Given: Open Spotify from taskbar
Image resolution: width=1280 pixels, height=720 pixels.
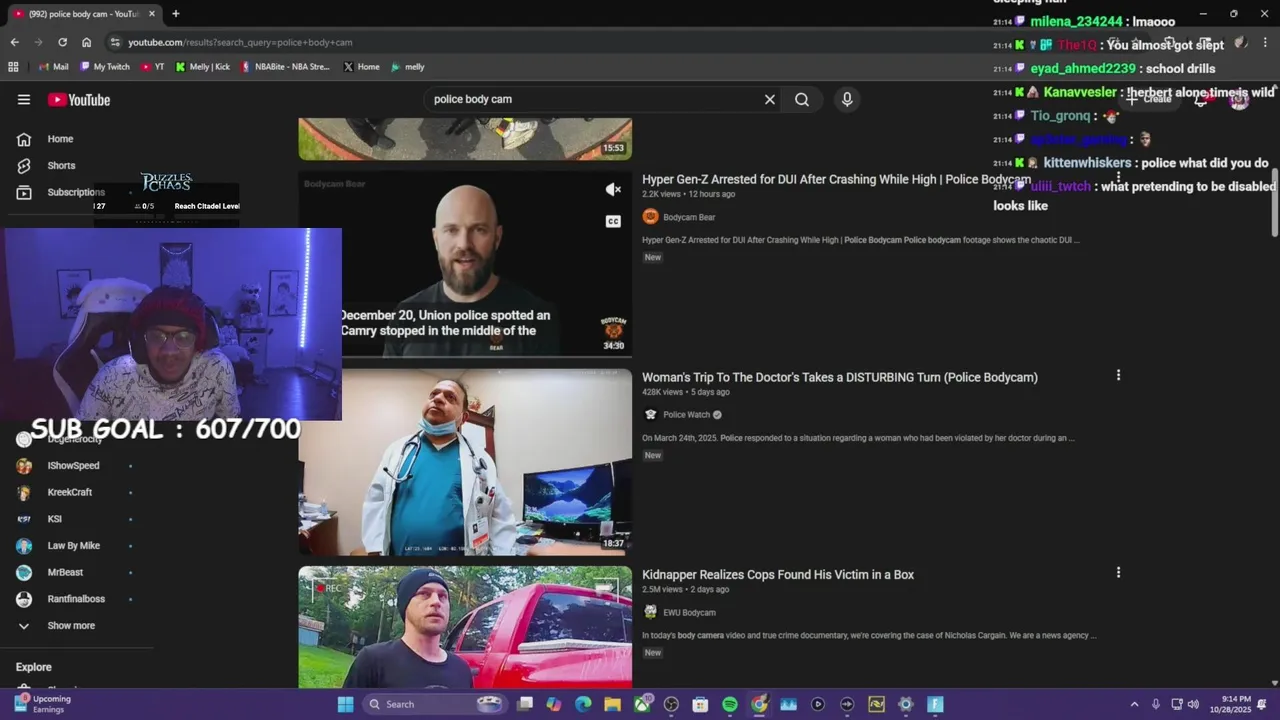Looking at the screenshot, I should point(730,704).
